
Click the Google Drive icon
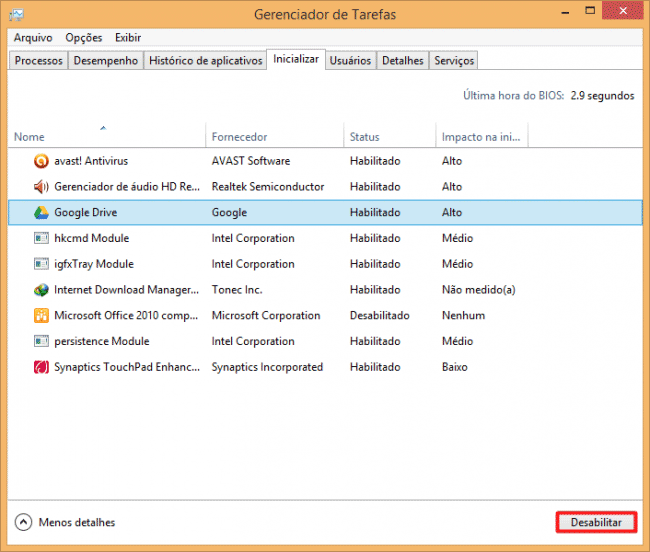(41, 213)
